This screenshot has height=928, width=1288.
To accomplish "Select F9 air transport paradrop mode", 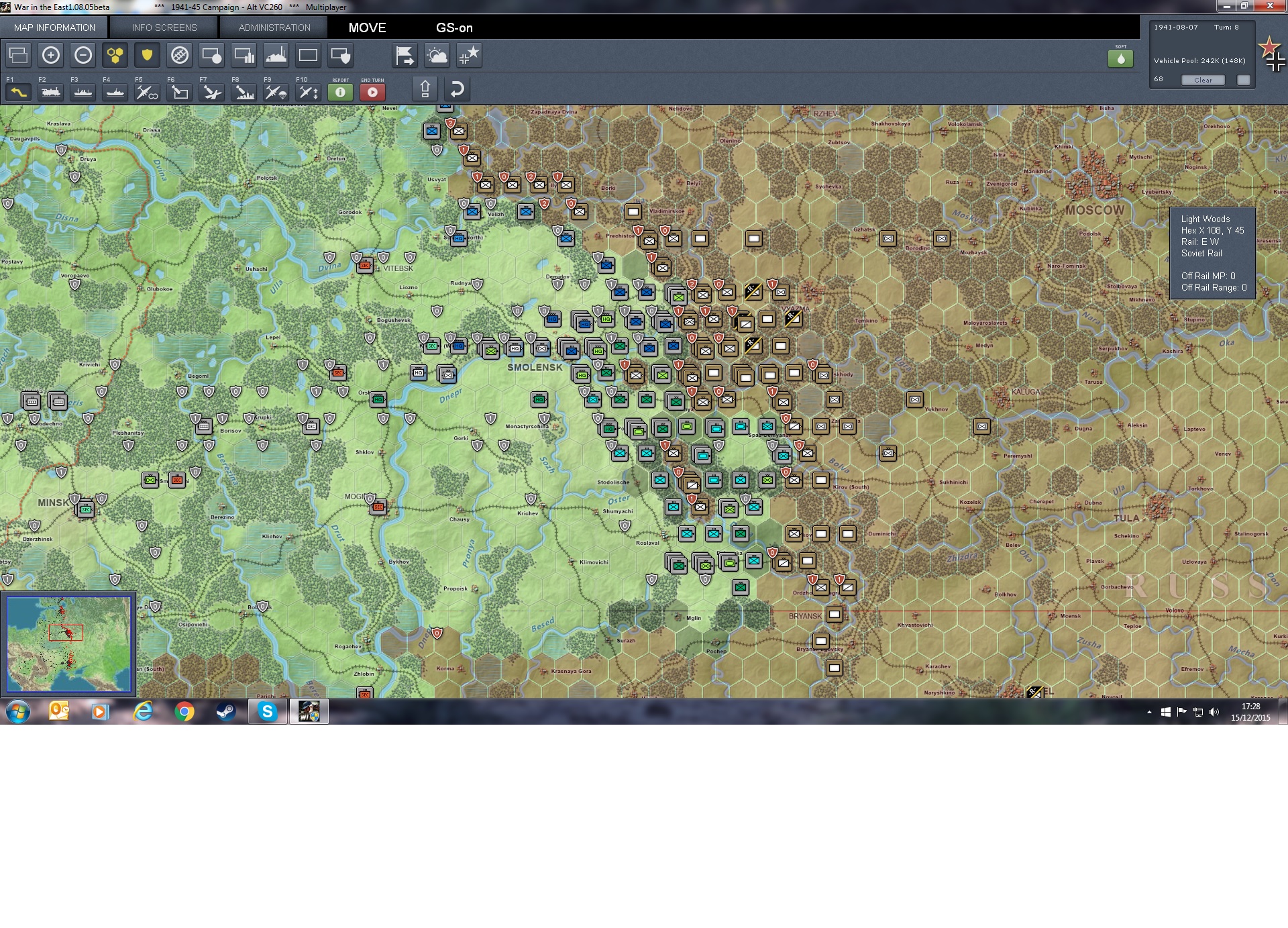I will click(276, 92).
